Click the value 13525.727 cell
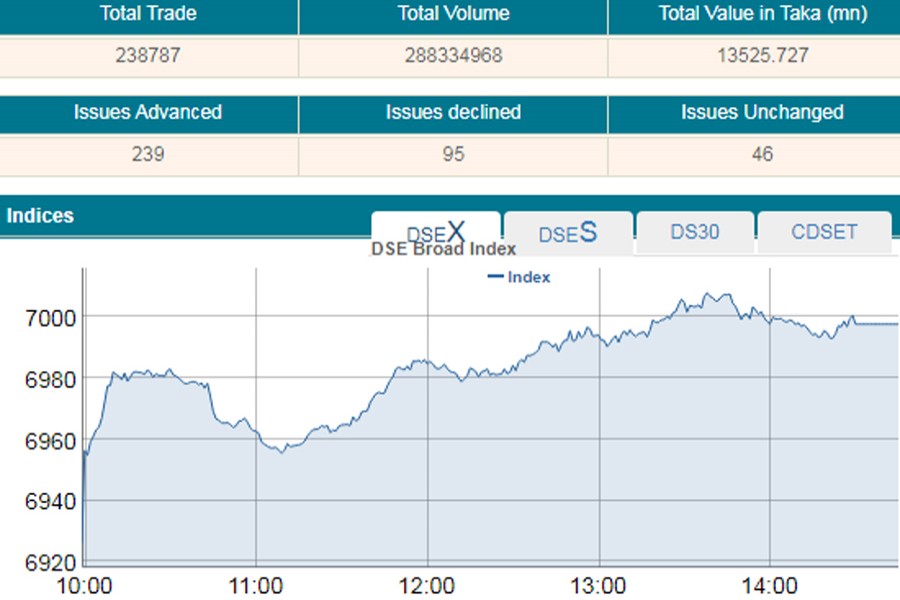Image resolution: width=900 pixels, height=600 pixels. click(x=763, y=56)
